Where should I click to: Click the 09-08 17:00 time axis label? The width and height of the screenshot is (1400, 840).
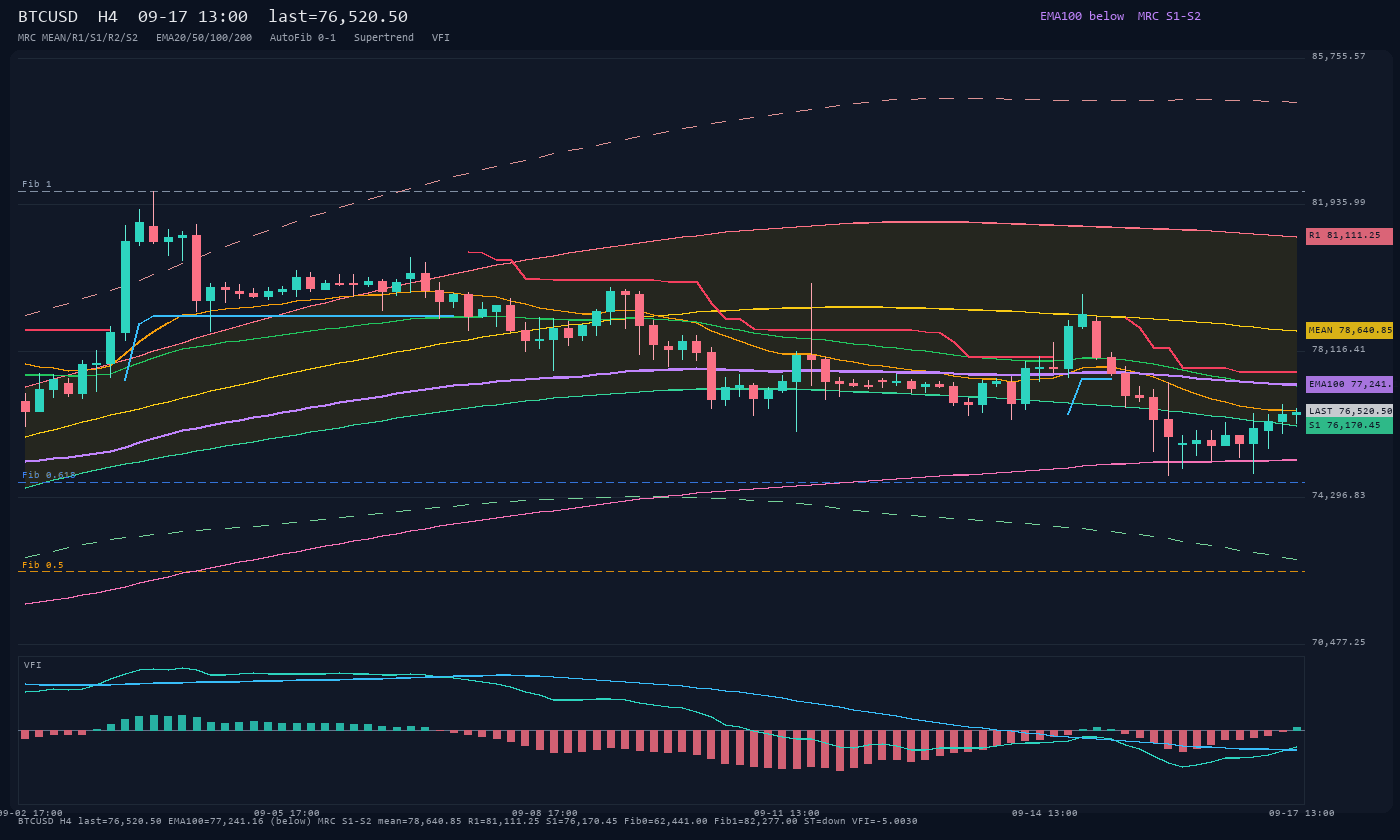[545, 813]
